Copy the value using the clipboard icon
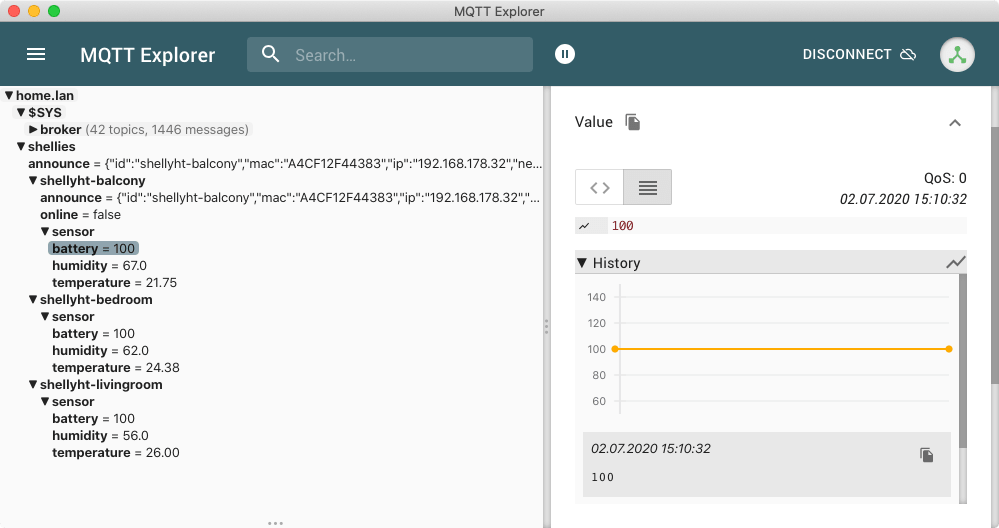The height and width of the screenshot is (528, 999). [x=633, y=122]
